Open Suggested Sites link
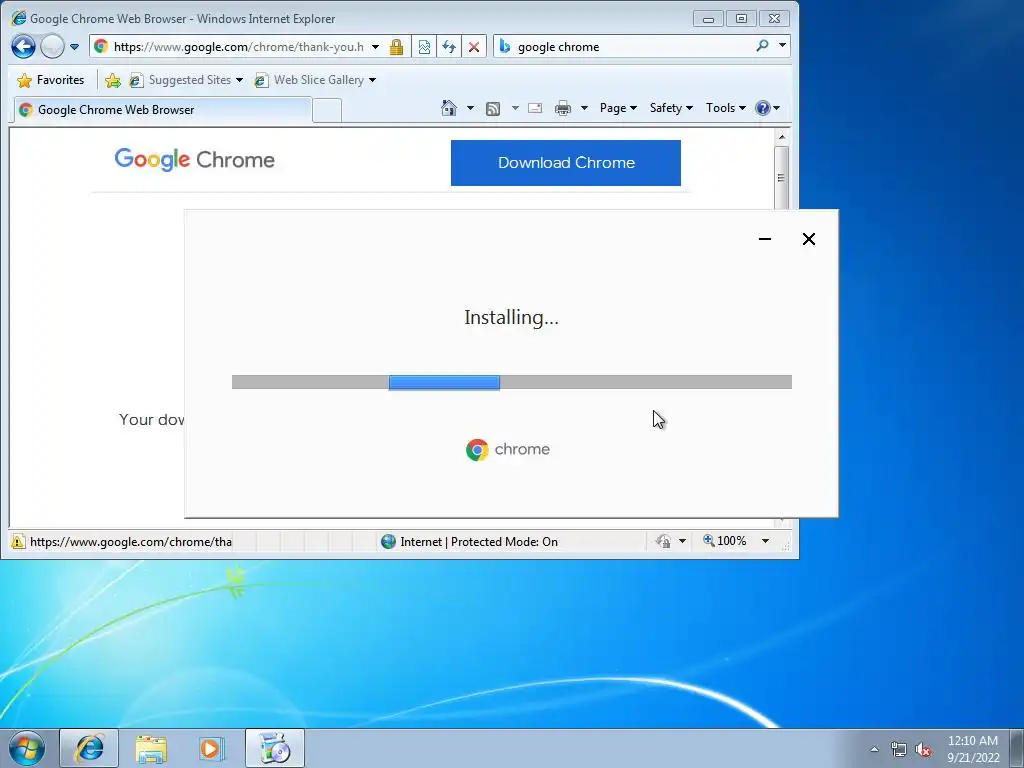1024x768 pixels. [x=185, y=80]
